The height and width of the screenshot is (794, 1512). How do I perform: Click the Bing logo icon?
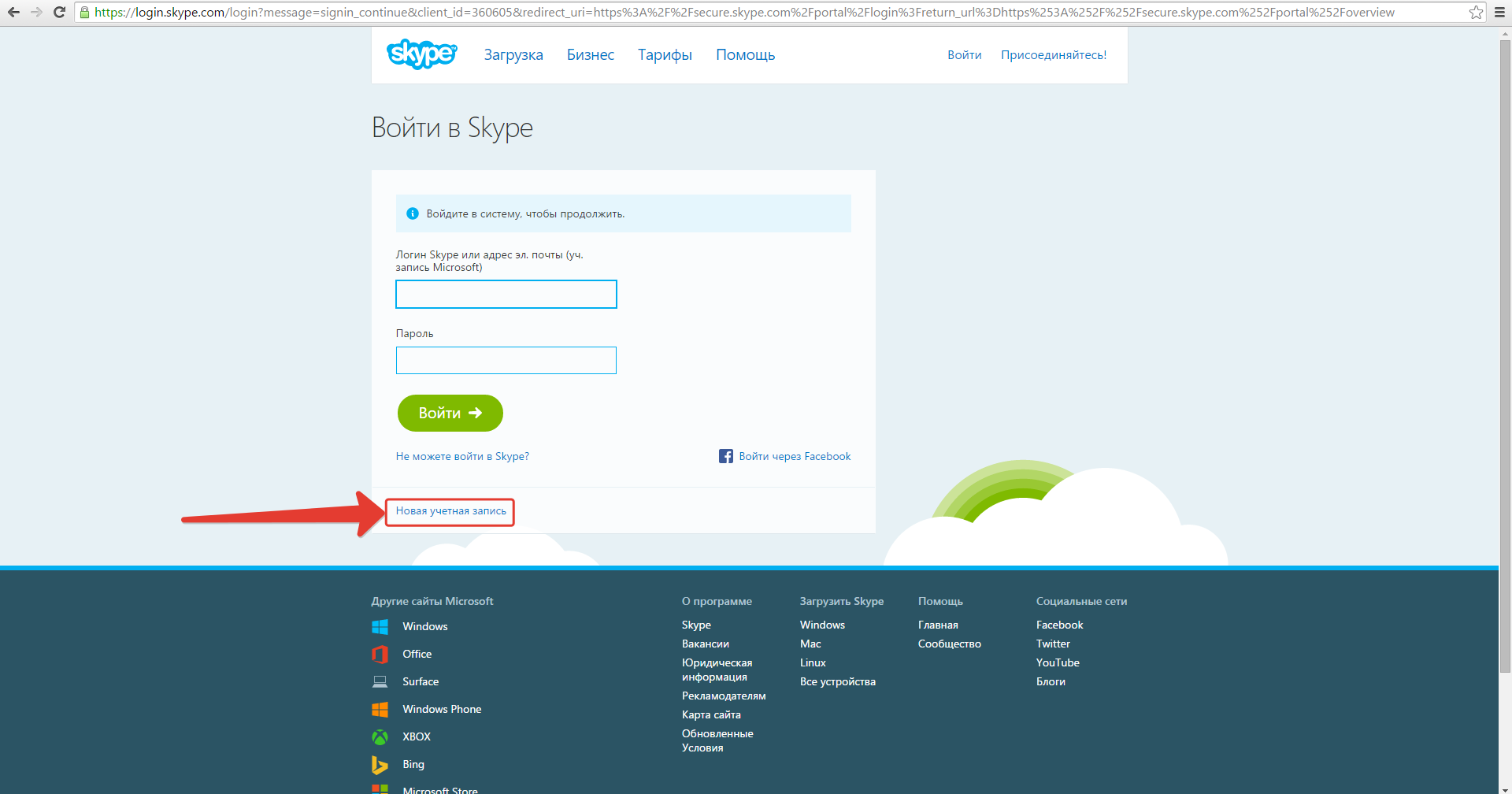[380, 764]
